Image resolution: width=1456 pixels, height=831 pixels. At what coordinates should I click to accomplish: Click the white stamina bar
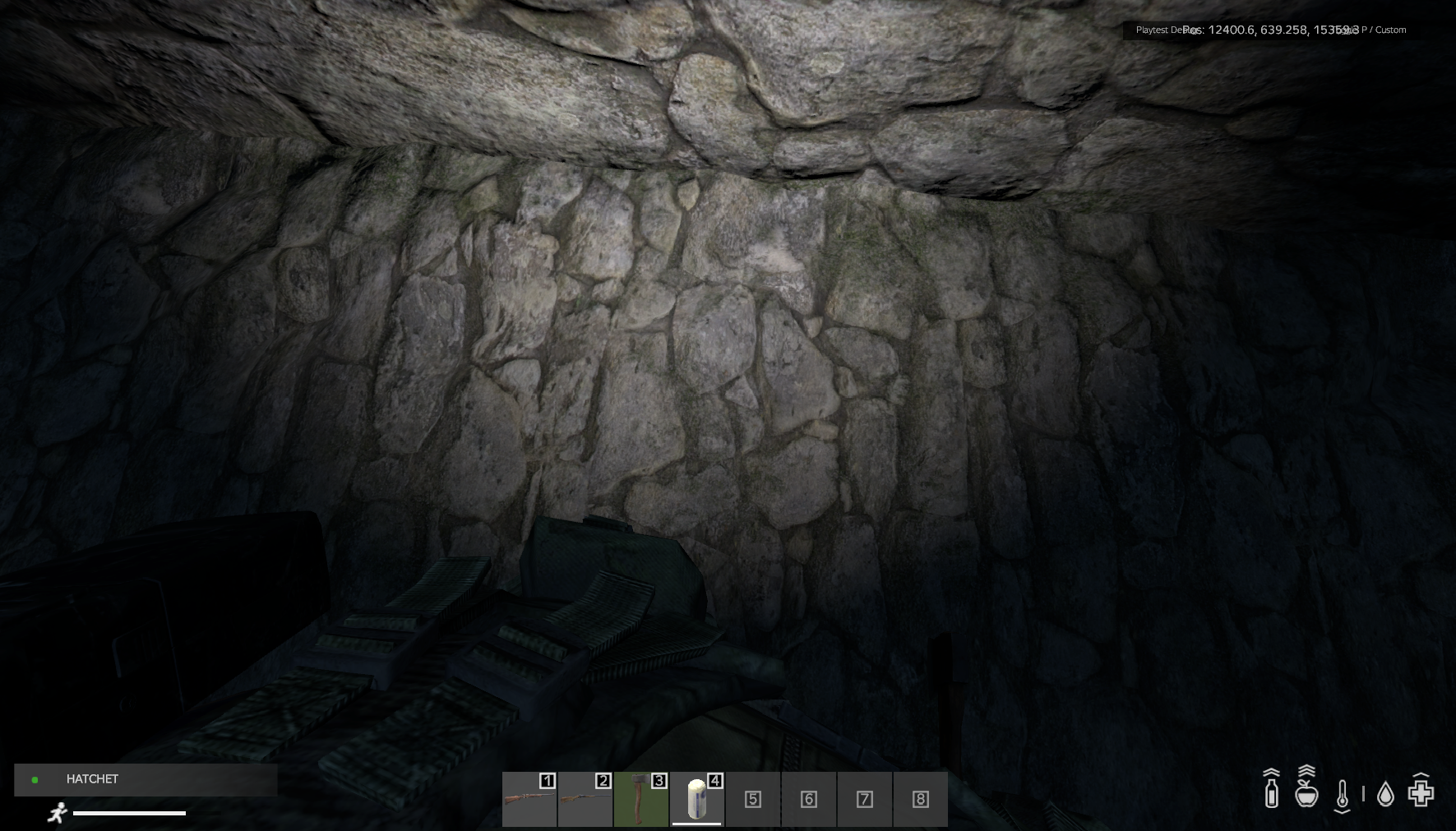pos(129,813)
